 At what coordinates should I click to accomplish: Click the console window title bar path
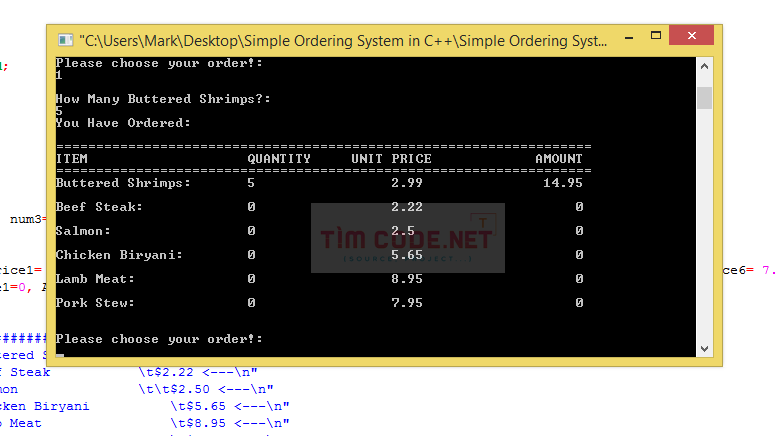coord(343,41)
